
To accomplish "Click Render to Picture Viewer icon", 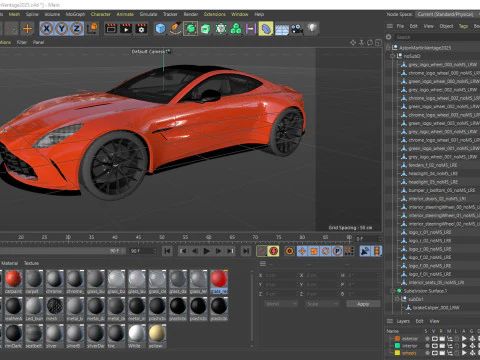I will 126,29.
